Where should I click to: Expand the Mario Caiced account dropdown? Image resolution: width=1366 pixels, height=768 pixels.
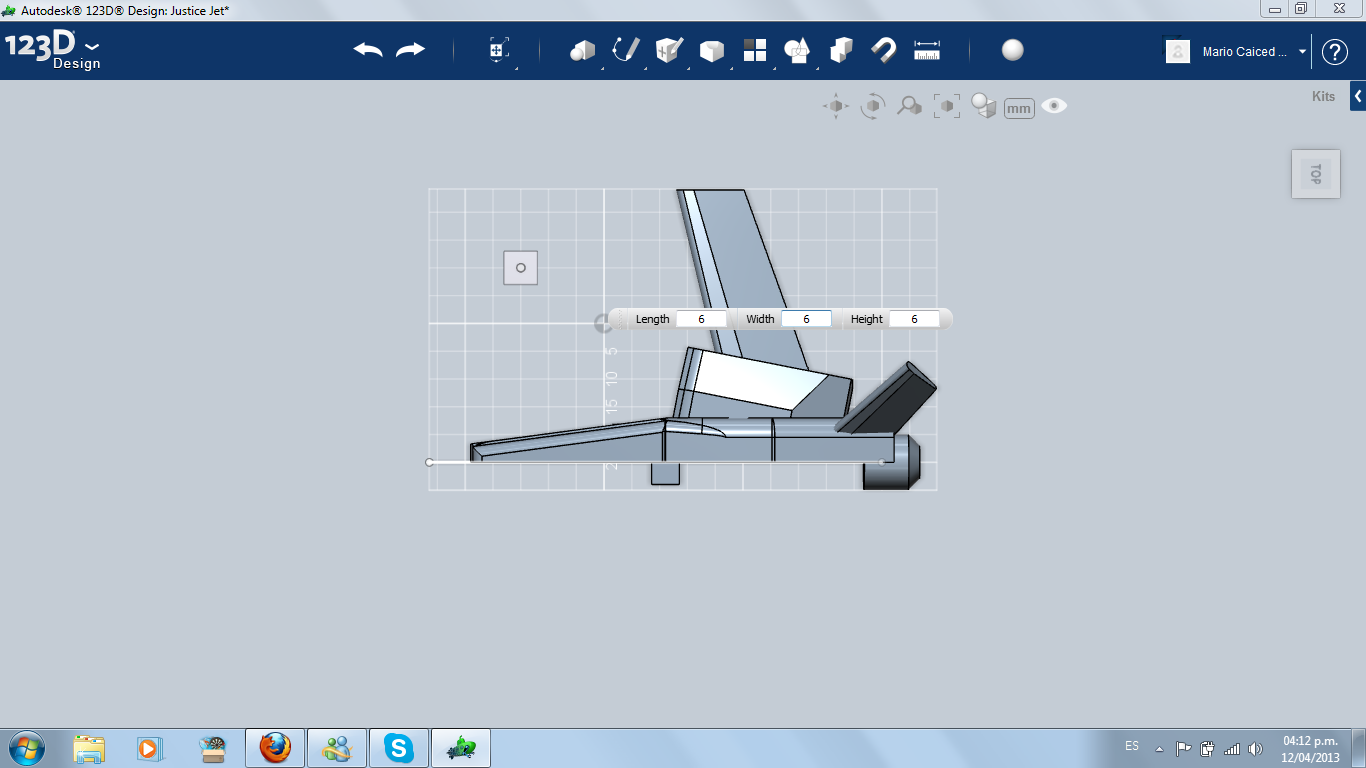[1302, 52]
